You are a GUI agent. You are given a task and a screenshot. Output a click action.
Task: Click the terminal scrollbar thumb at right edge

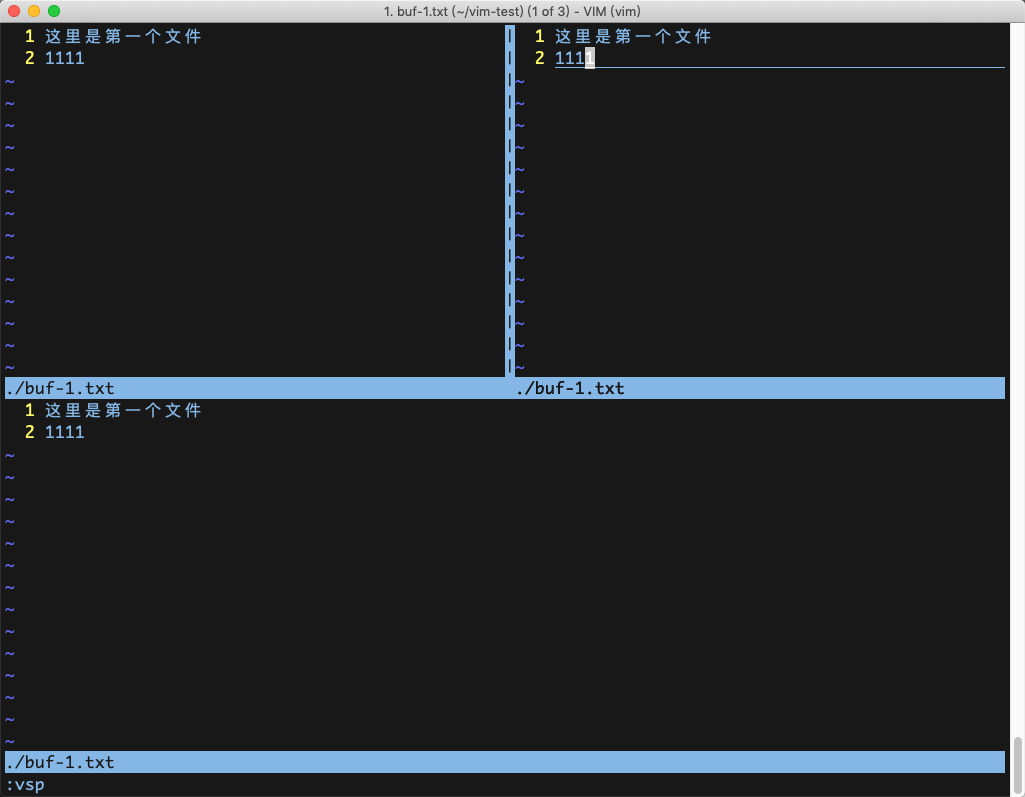pyautogui.click(x=1018, y=763)
